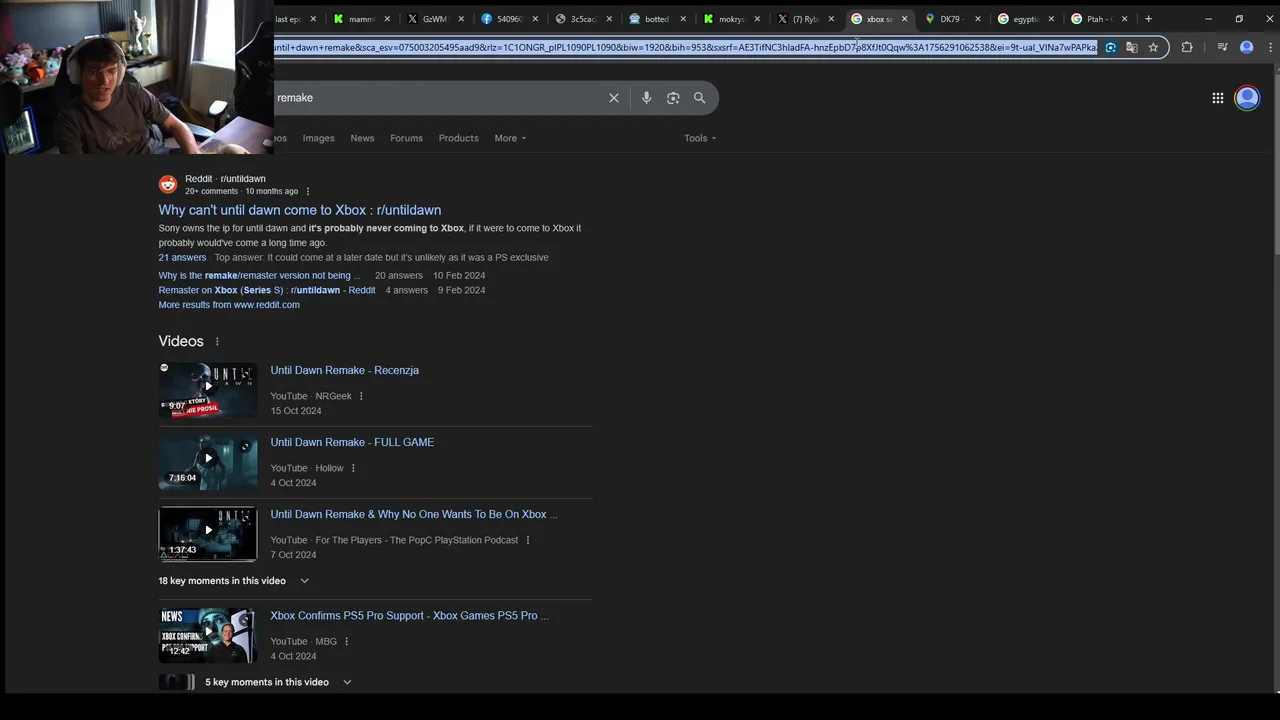Play the 9:07 Recenzja video thumbnail
The image size is (1280, 720).
click(208, 390)
